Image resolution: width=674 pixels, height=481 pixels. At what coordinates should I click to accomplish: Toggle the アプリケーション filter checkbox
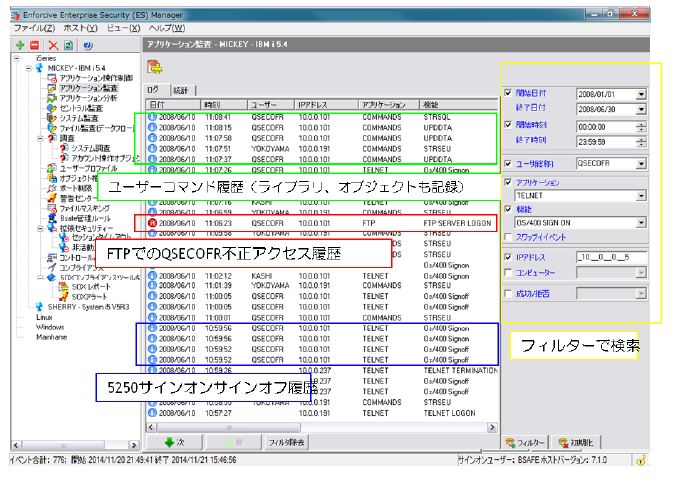(x=508, y=182)
